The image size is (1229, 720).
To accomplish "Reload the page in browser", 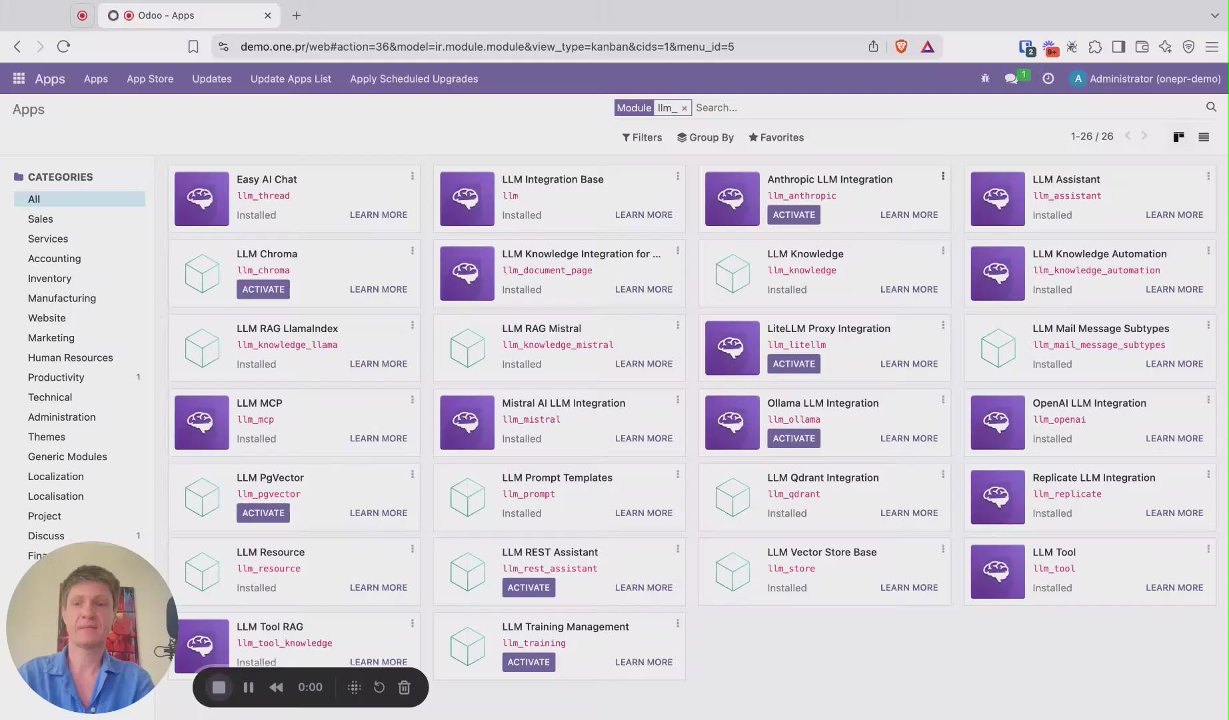I will [x=64, y=46].
